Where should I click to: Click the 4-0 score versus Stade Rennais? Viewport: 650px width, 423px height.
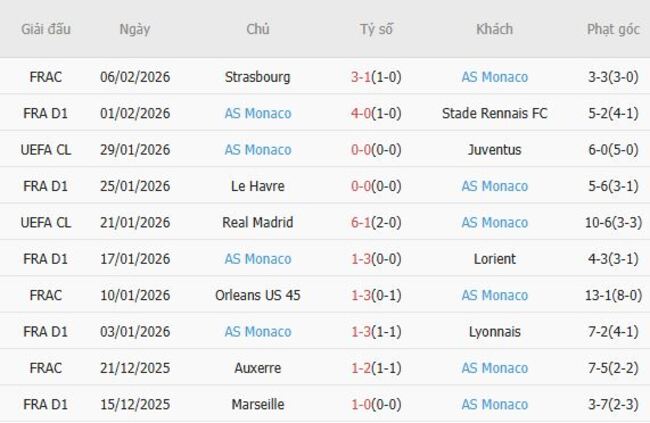[x=363, y=113]
